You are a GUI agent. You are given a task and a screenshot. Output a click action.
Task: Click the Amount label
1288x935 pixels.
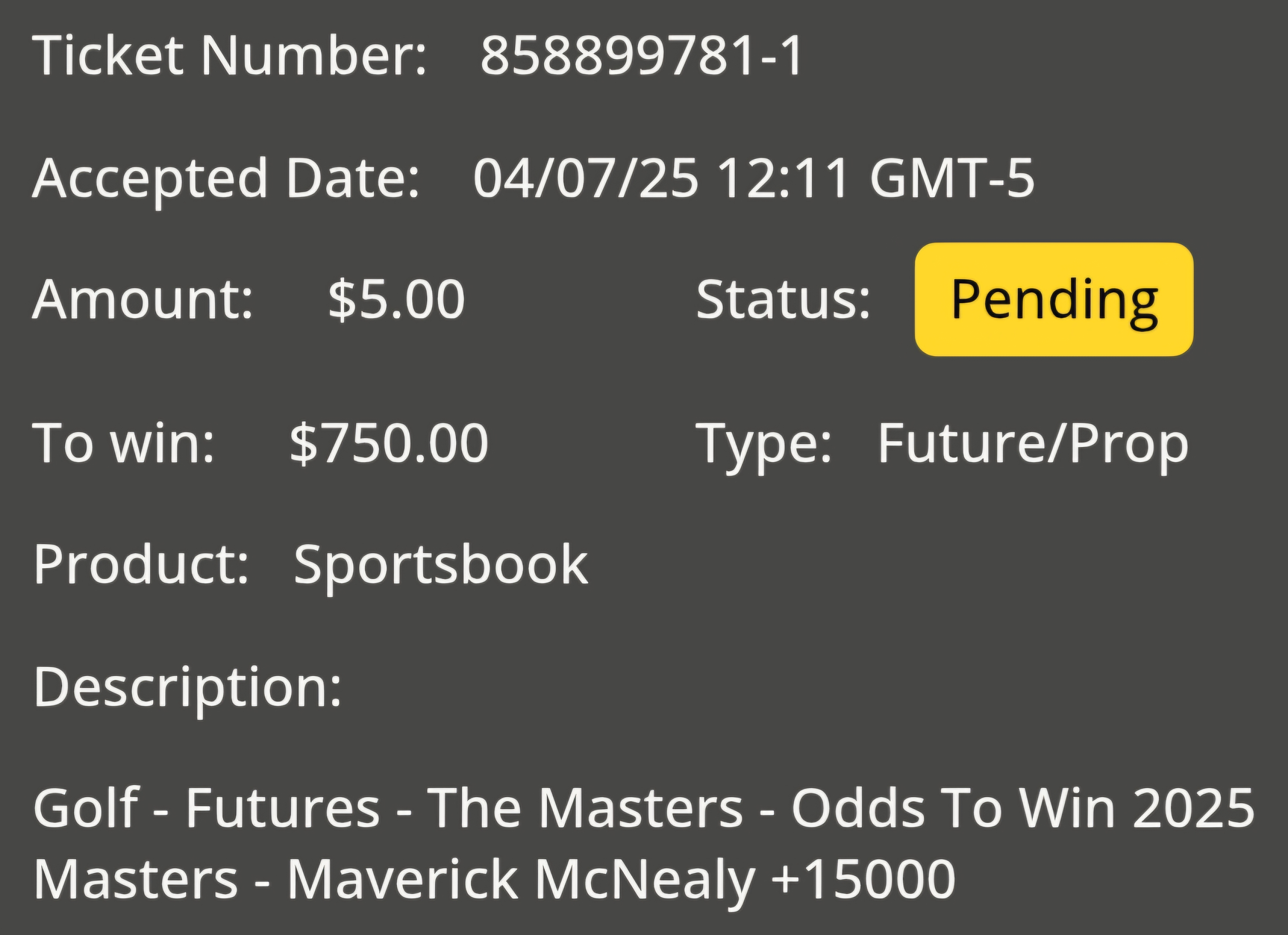(142, 299)
